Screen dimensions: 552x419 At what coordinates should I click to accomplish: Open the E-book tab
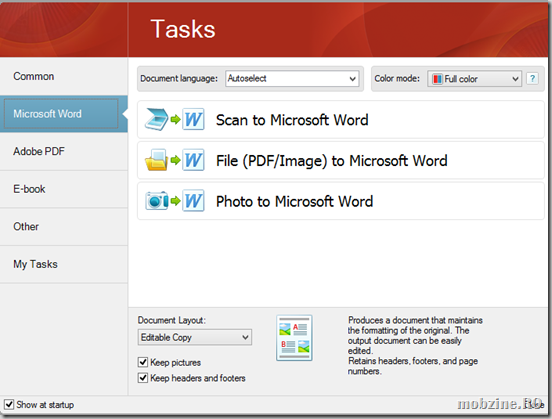point(64,189)
